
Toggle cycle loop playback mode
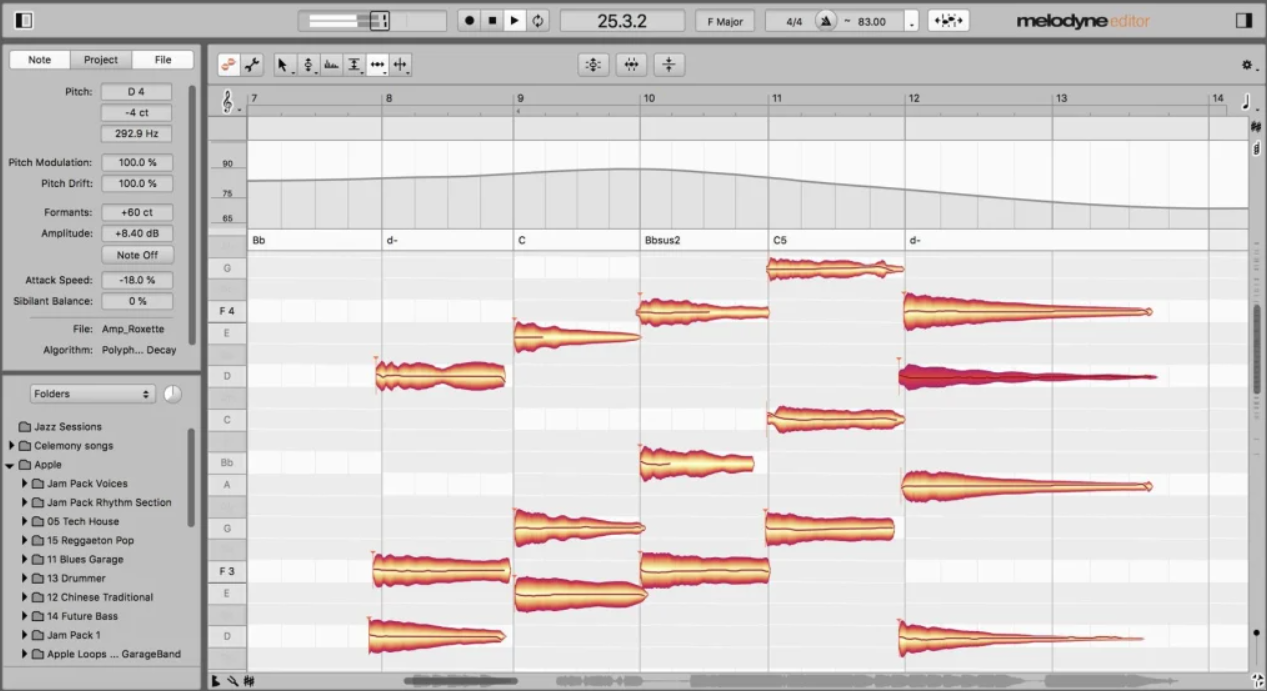click(538, 21)
